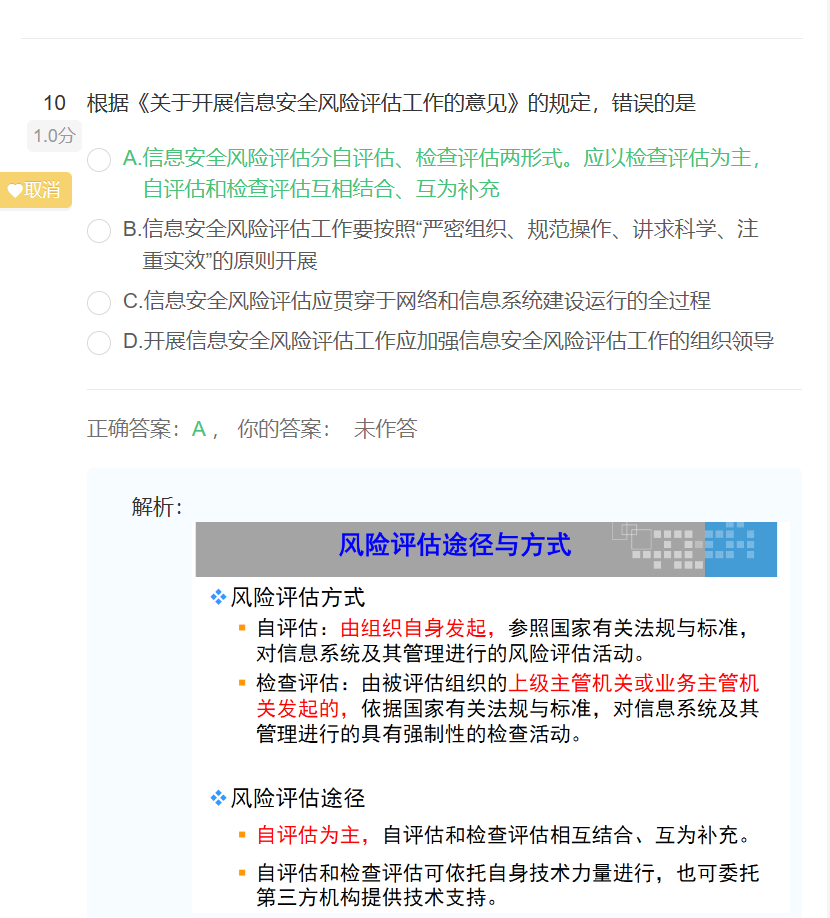Mark radio button for option D
The width and height of the screenshot is (830, 918).
click(x=99, y=343)
